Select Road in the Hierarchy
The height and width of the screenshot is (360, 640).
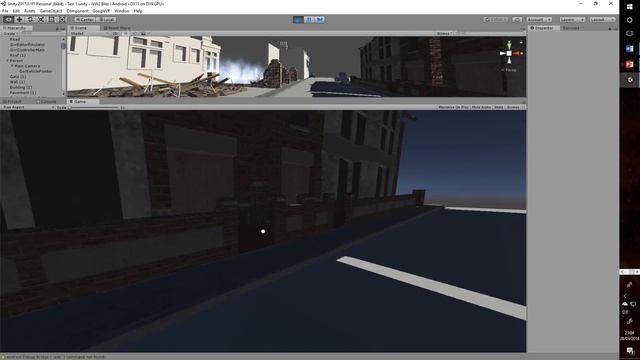pyautogui.click(x=15, y=39)
